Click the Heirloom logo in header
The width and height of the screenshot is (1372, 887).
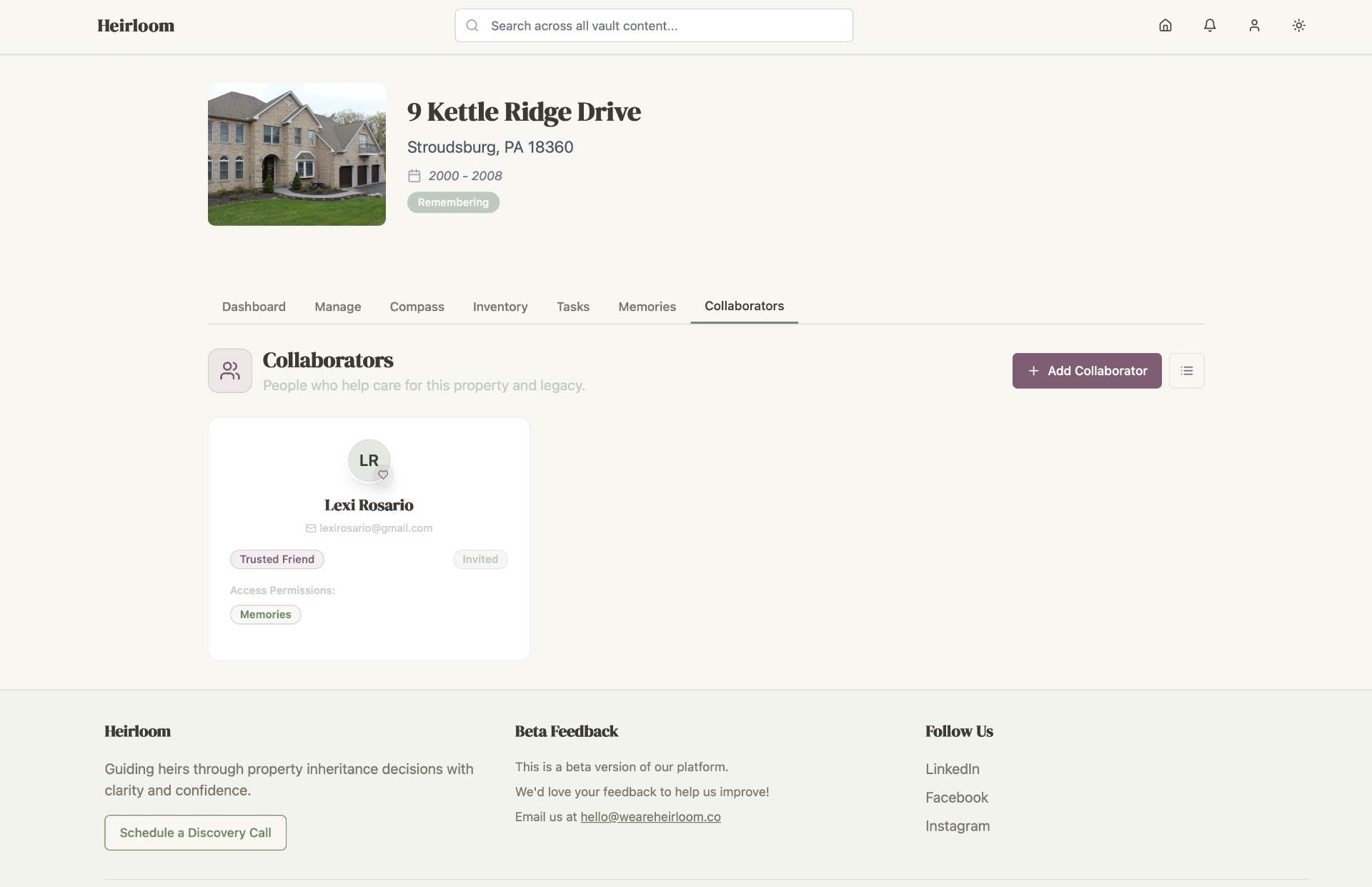click(x=136, y=26)
